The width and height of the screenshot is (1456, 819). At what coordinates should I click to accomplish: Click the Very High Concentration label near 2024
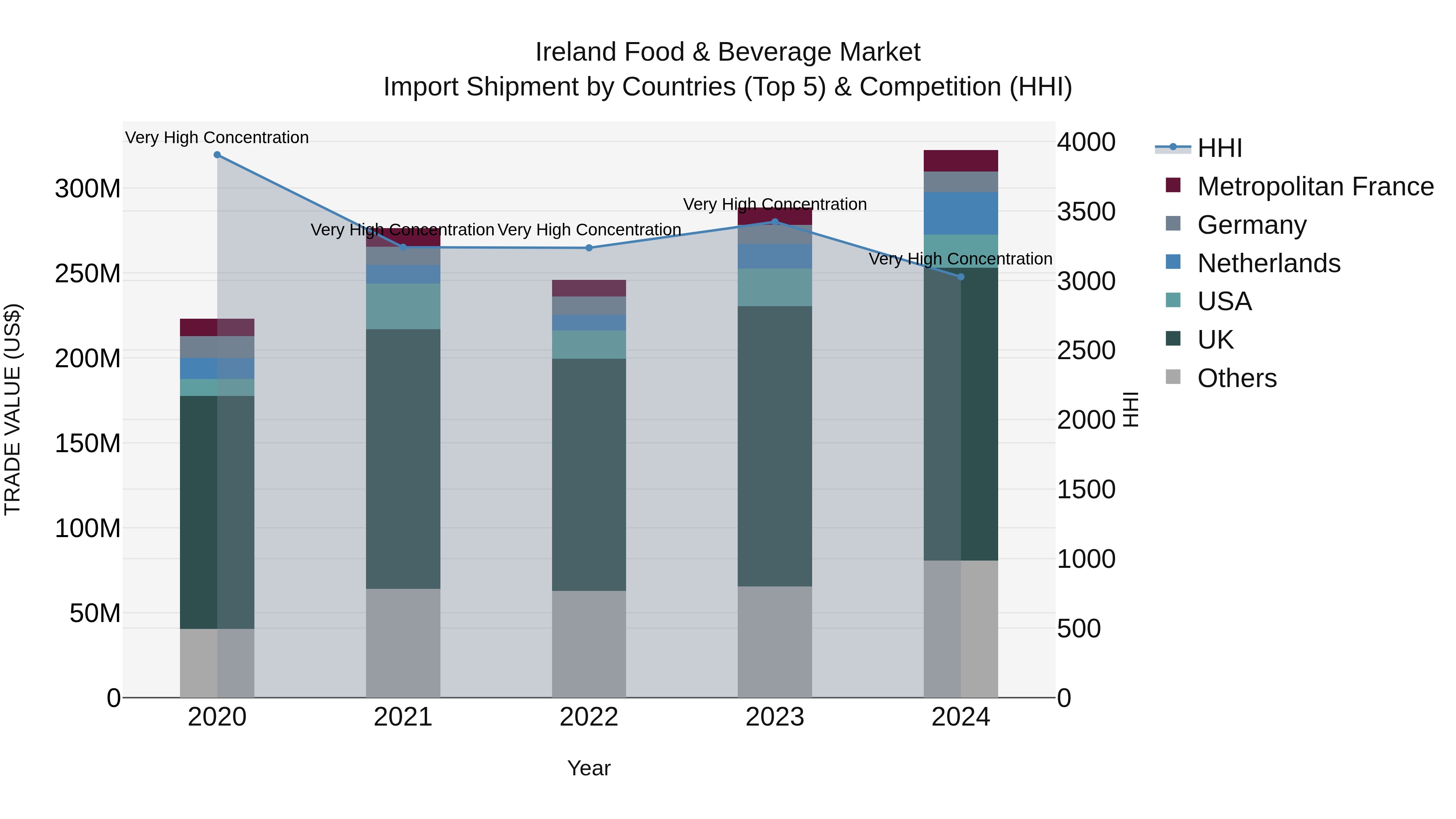961,259
